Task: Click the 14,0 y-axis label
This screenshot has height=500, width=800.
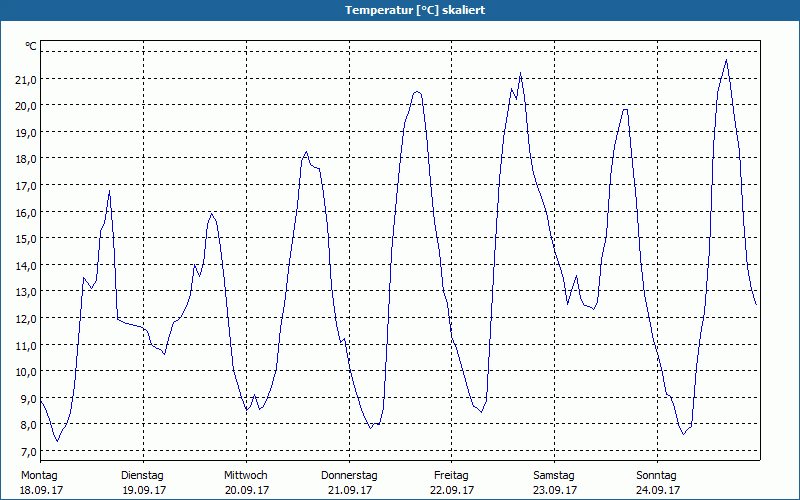Action: [x=27, y=265]
